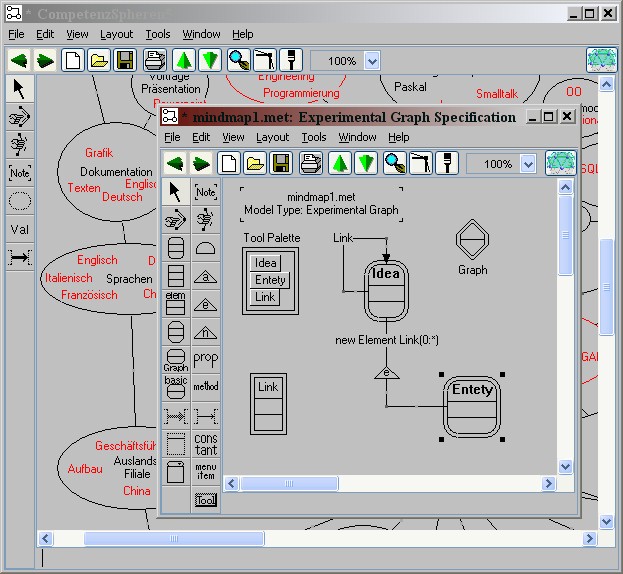
Task: Click the scroll up arrow in the mindmap1.met canvas
Action: click(565, 187)
